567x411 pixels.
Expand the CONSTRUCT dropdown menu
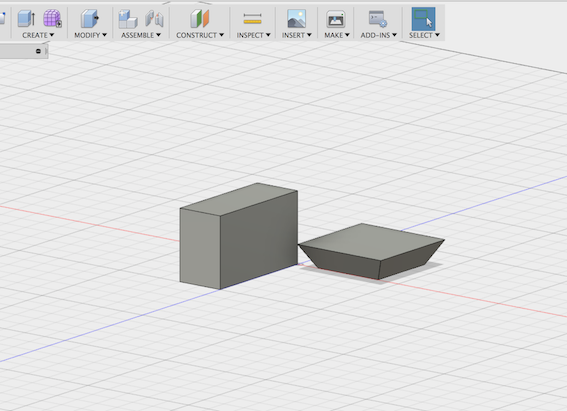click(x=200, y=35)
